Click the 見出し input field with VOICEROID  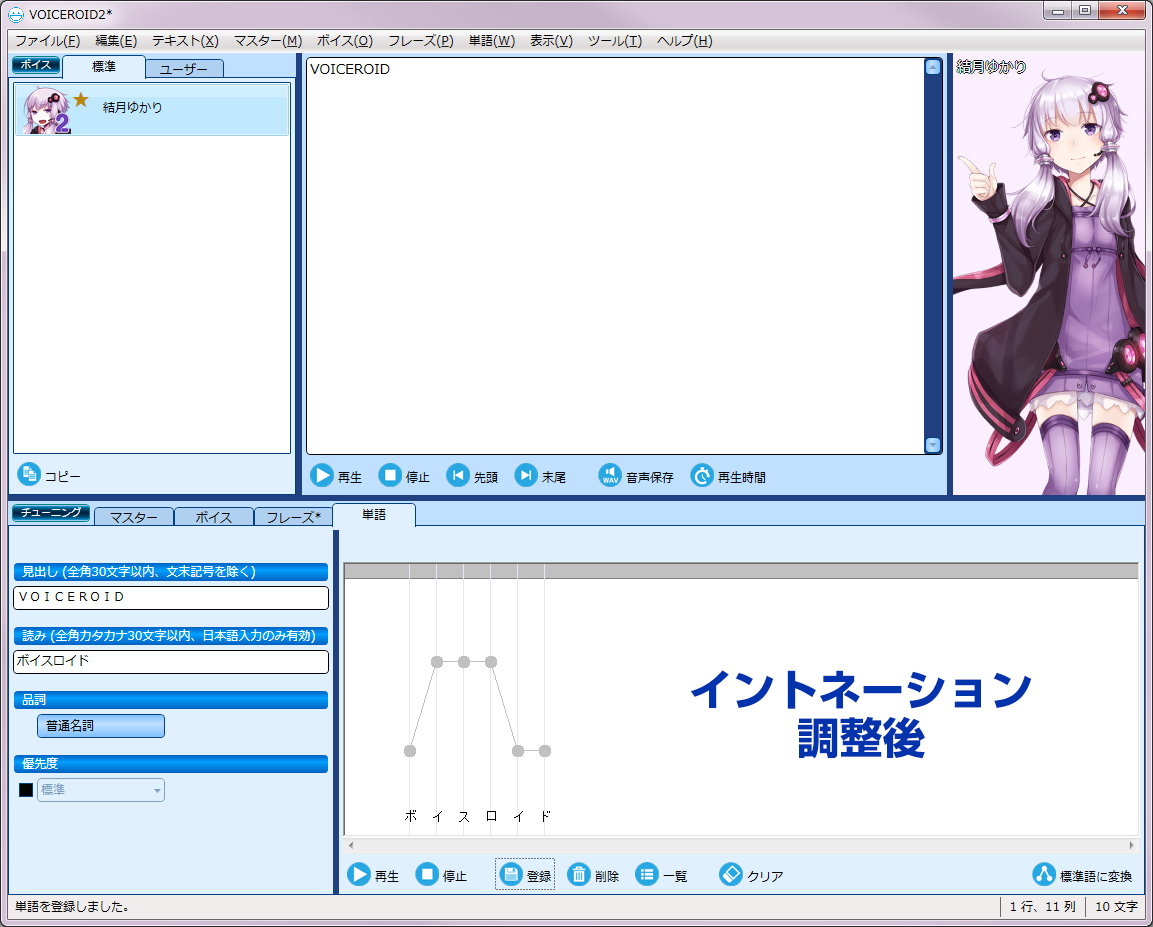[171, 597]
